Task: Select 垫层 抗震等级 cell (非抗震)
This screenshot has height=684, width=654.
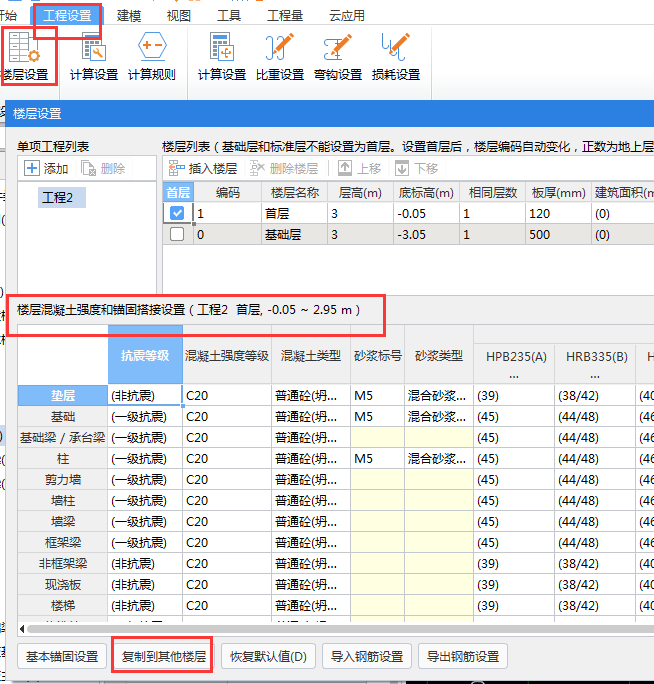Action: pyautogui.click(x=145, y=395)
